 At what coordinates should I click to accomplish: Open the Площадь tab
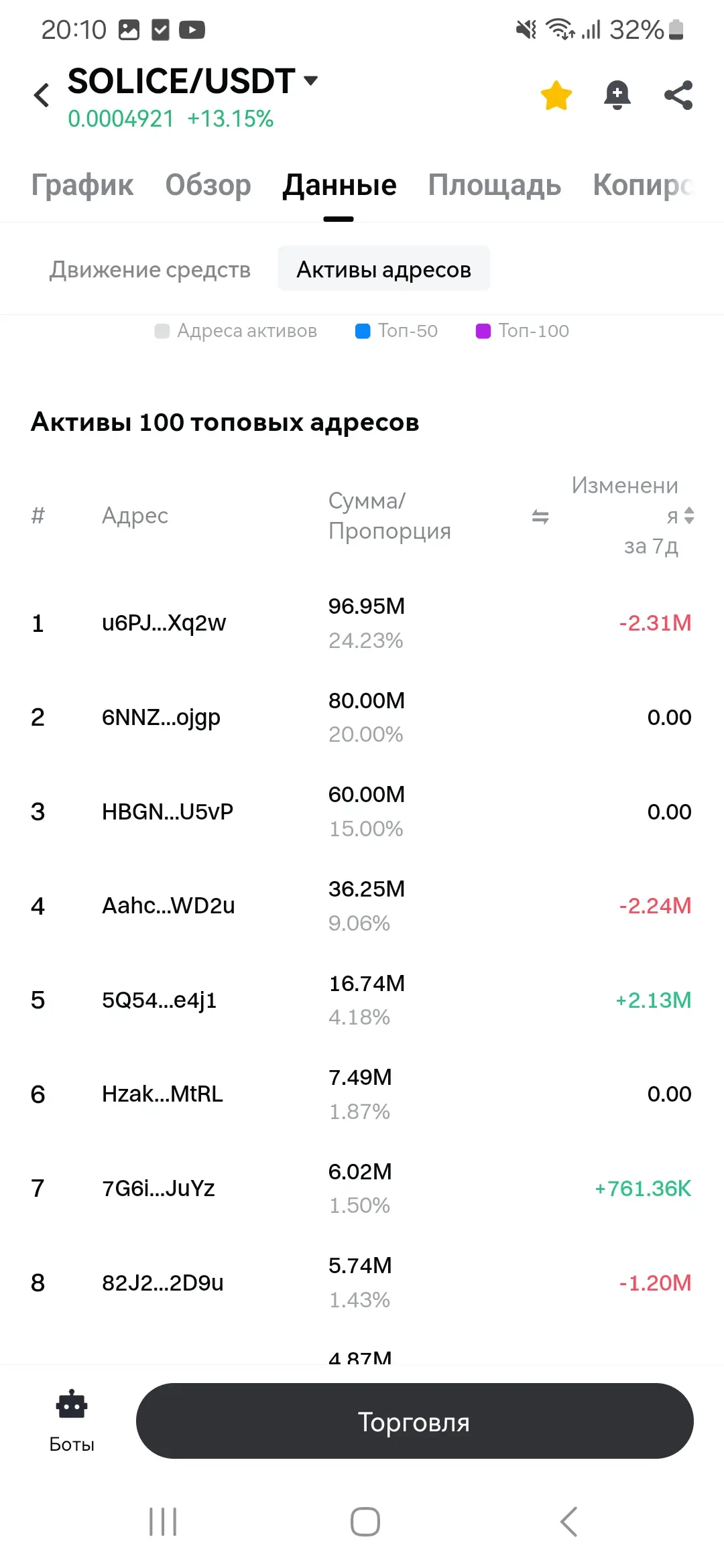pyautogui.click(x=495, y=185)
